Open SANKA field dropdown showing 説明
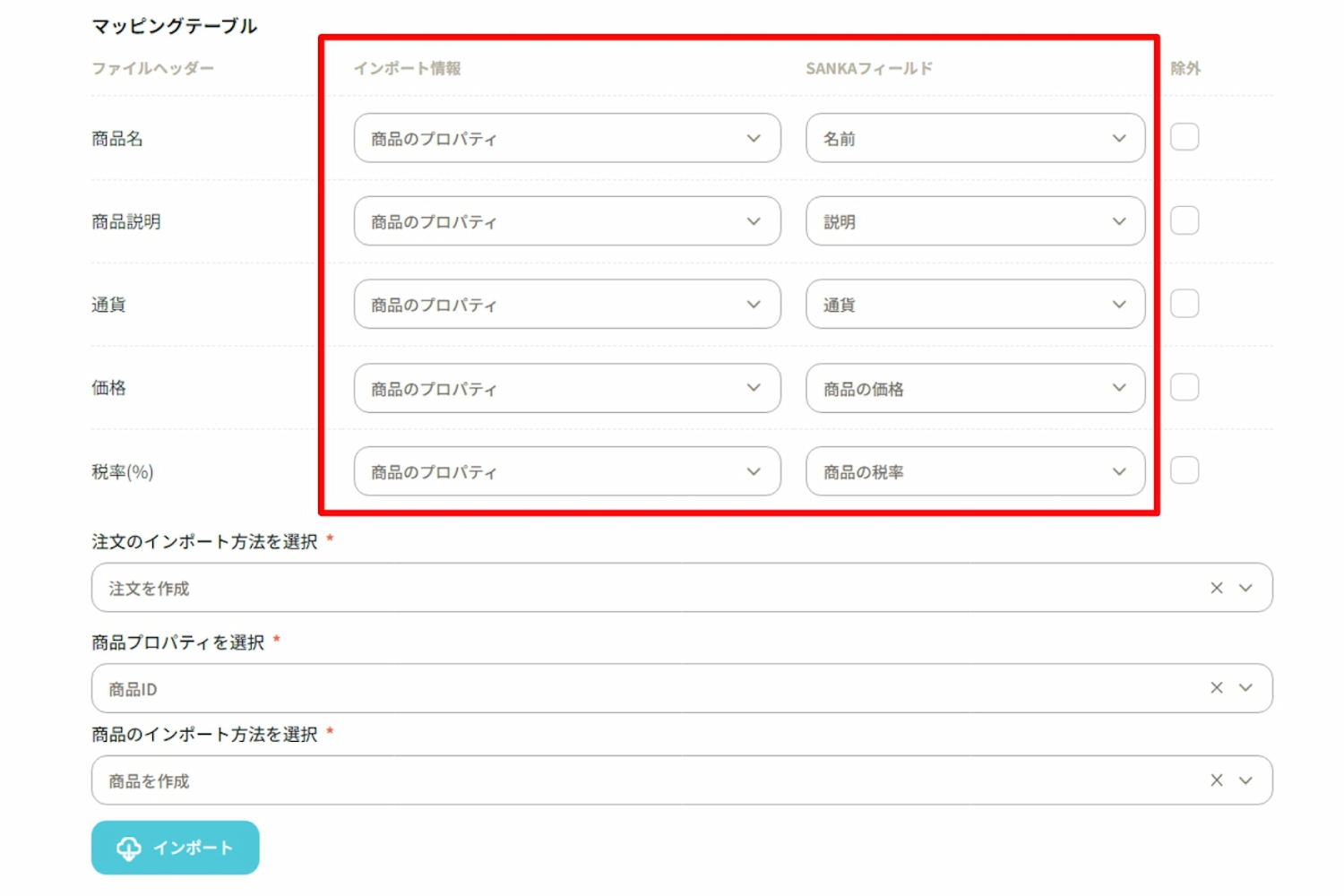The image size is (1344, 896). [x=974, y=221]
